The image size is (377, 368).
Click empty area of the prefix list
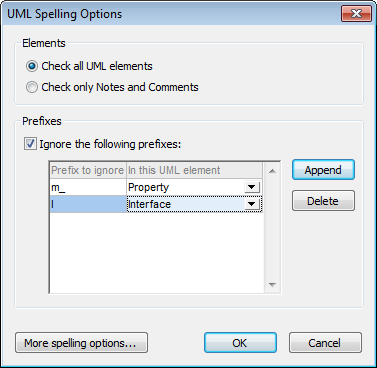(157, 252)
